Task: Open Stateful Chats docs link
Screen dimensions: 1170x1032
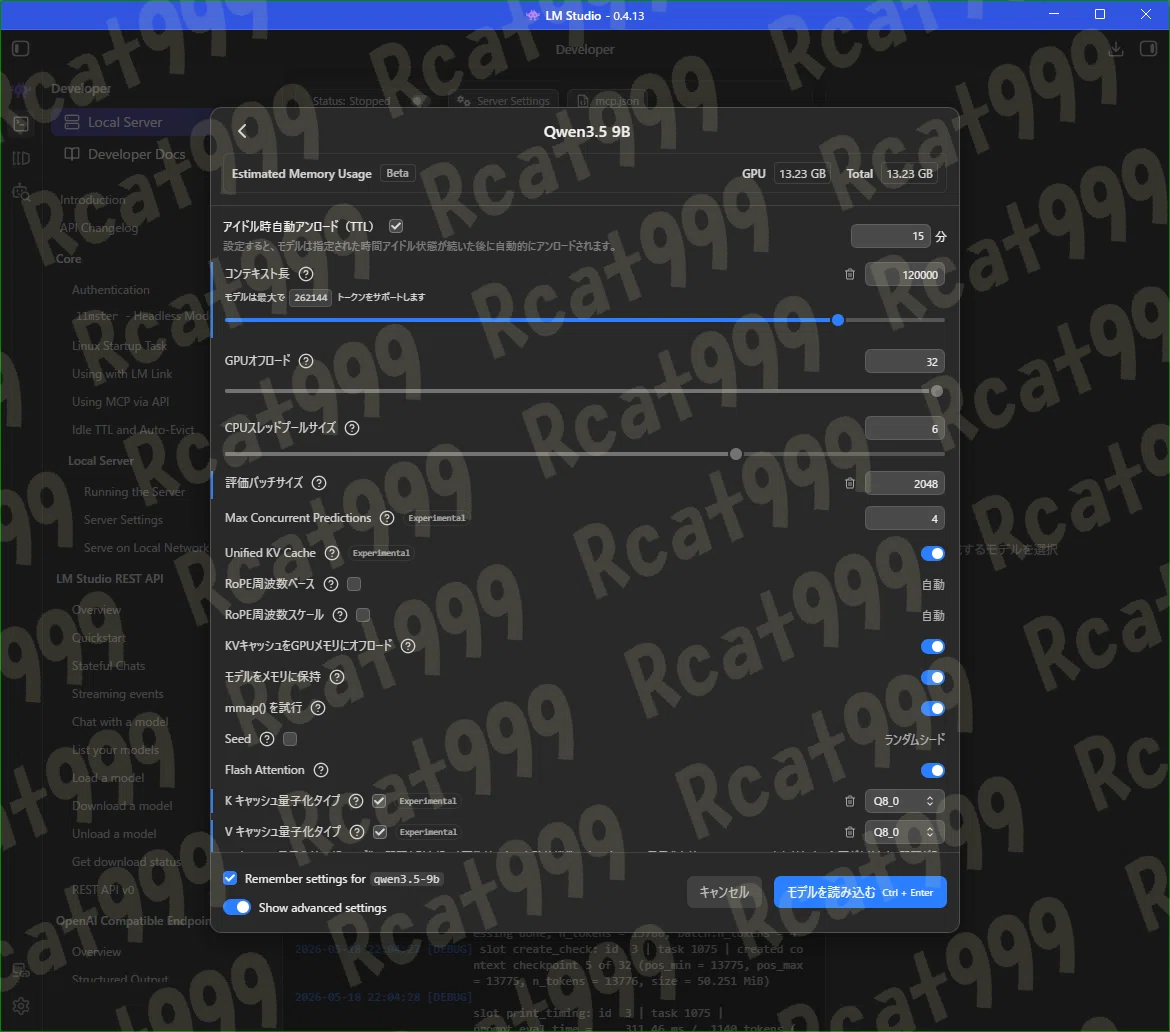Action: point(108,666)
